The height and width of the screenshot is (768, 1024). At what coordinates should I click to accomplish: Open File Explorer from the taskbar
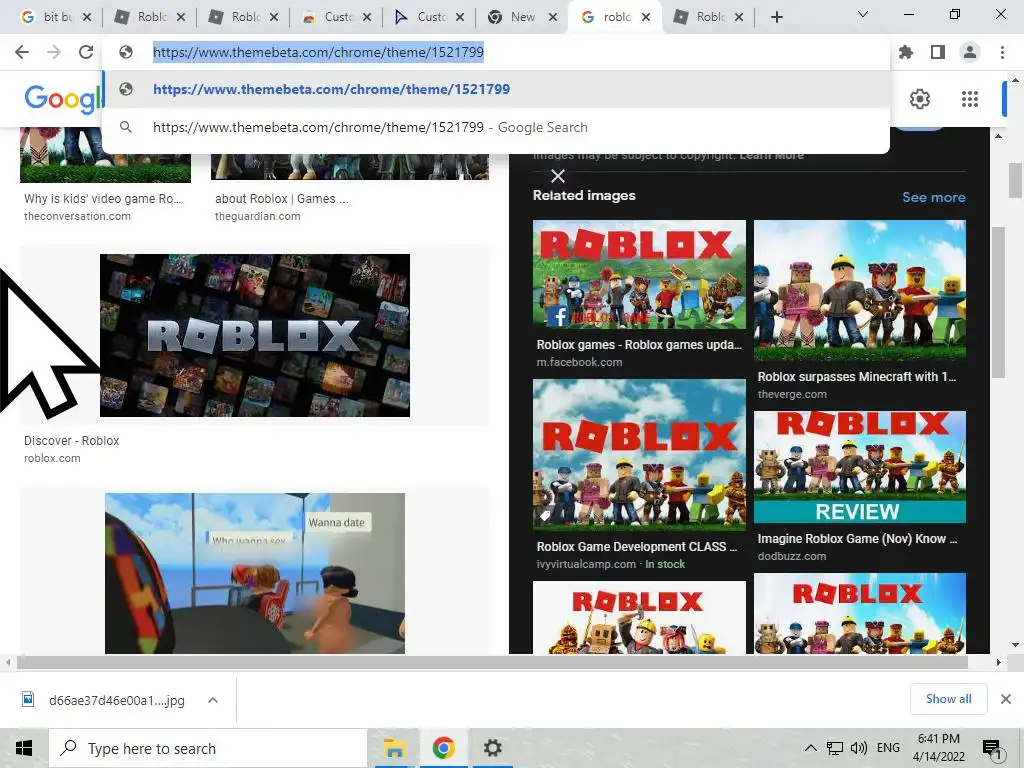click(x=394, y=748)
